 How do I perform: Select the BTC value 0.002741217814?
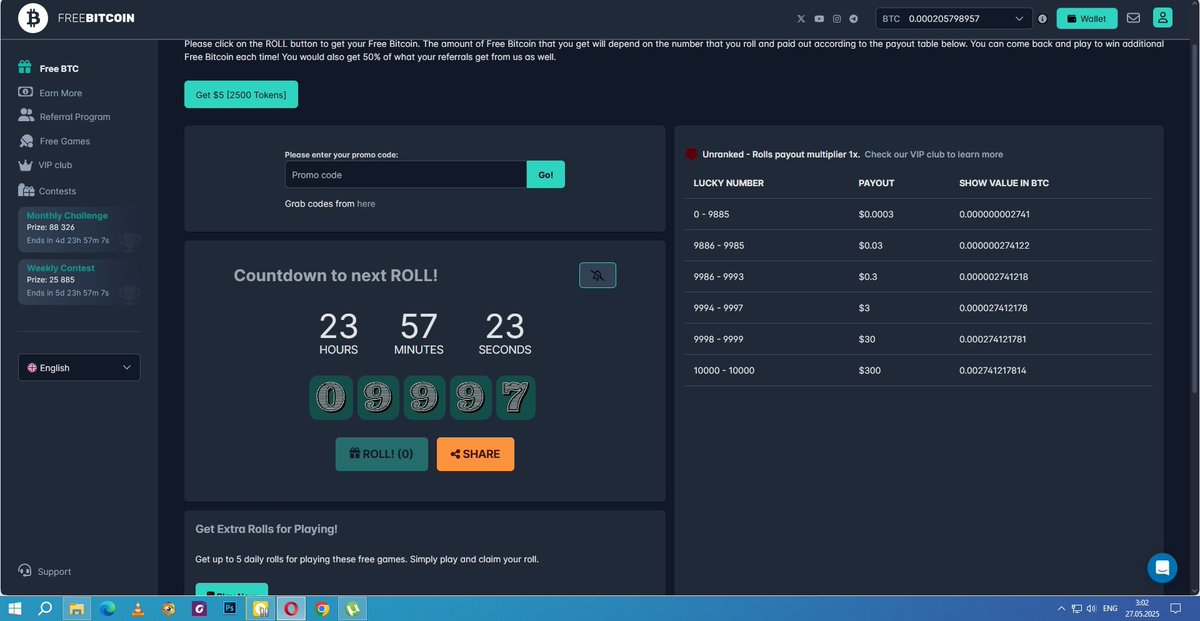click(993, 370)
